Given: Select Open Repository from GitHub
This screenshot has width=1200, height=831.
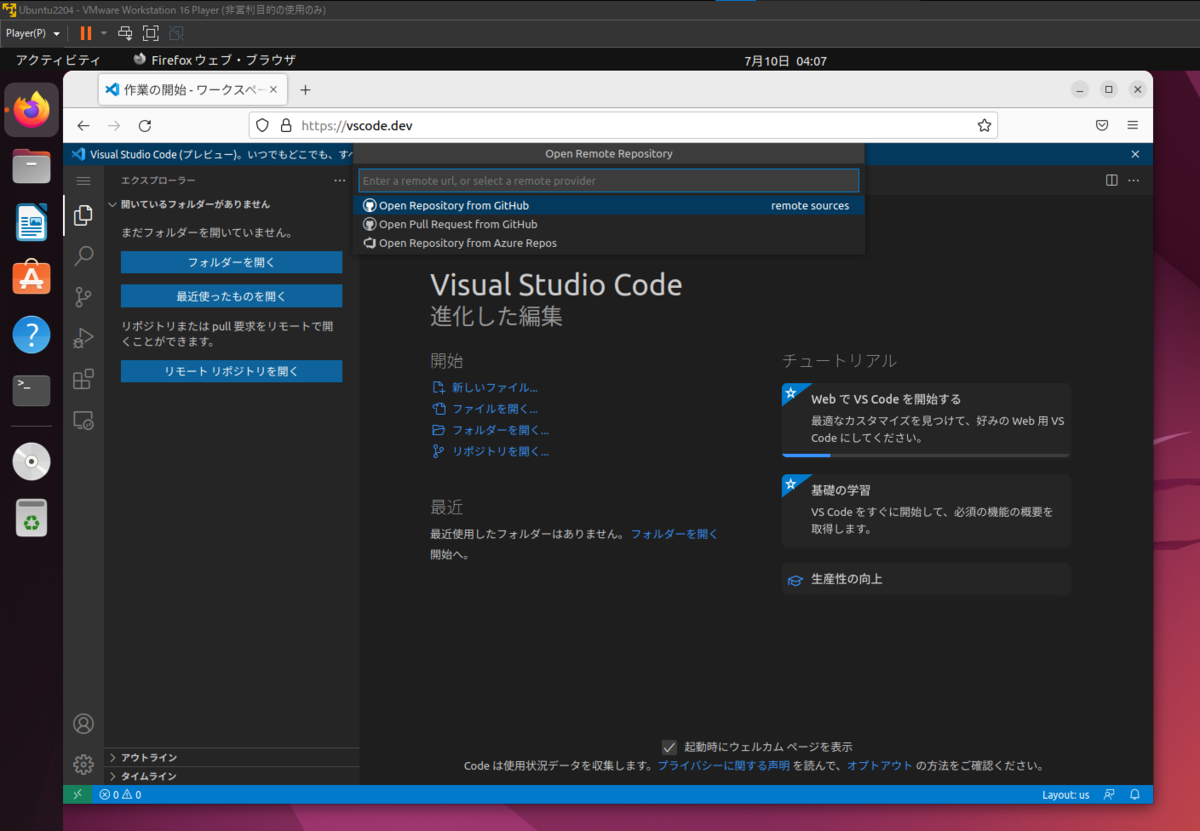Looking at the screenshot, I should point(608,206).
